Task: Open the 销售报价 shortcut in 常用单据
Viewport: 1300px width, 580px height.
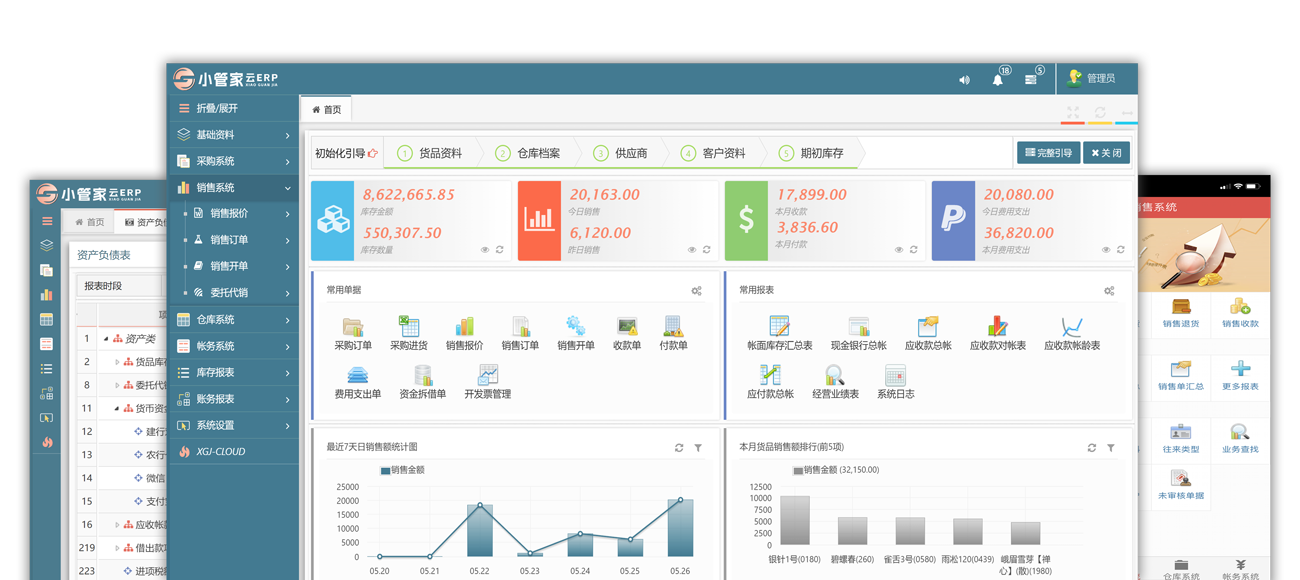Action: (x=464, y=326)
